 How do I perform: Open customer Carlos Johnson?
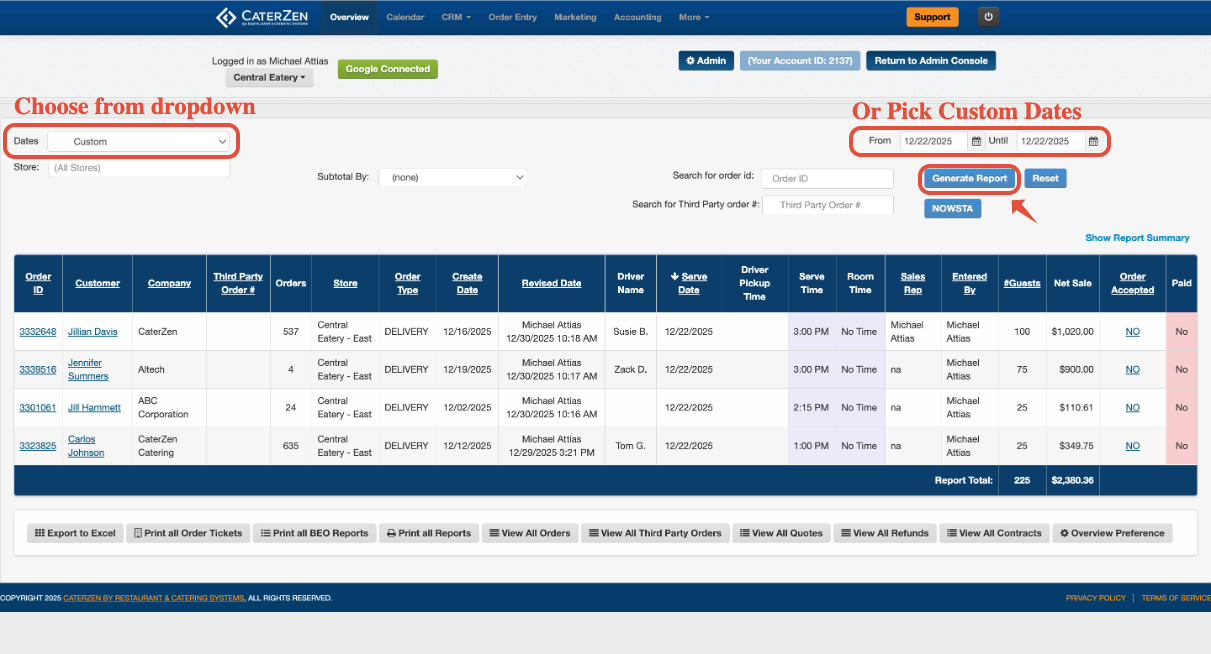(86, 446)
